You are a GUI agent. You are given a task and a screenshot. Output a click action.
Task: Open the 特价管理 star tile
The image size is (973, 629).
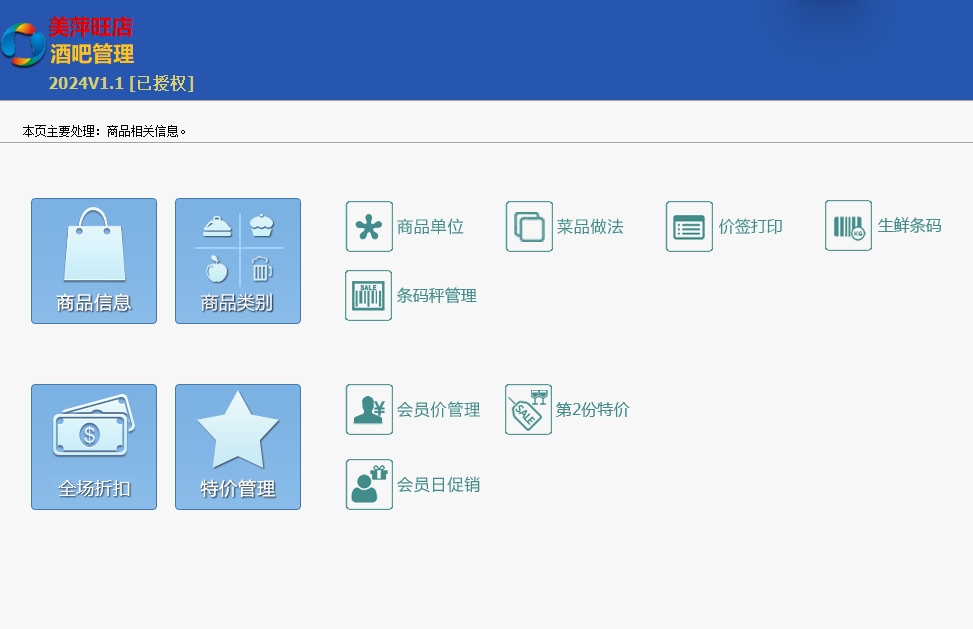tap(238, 447)
